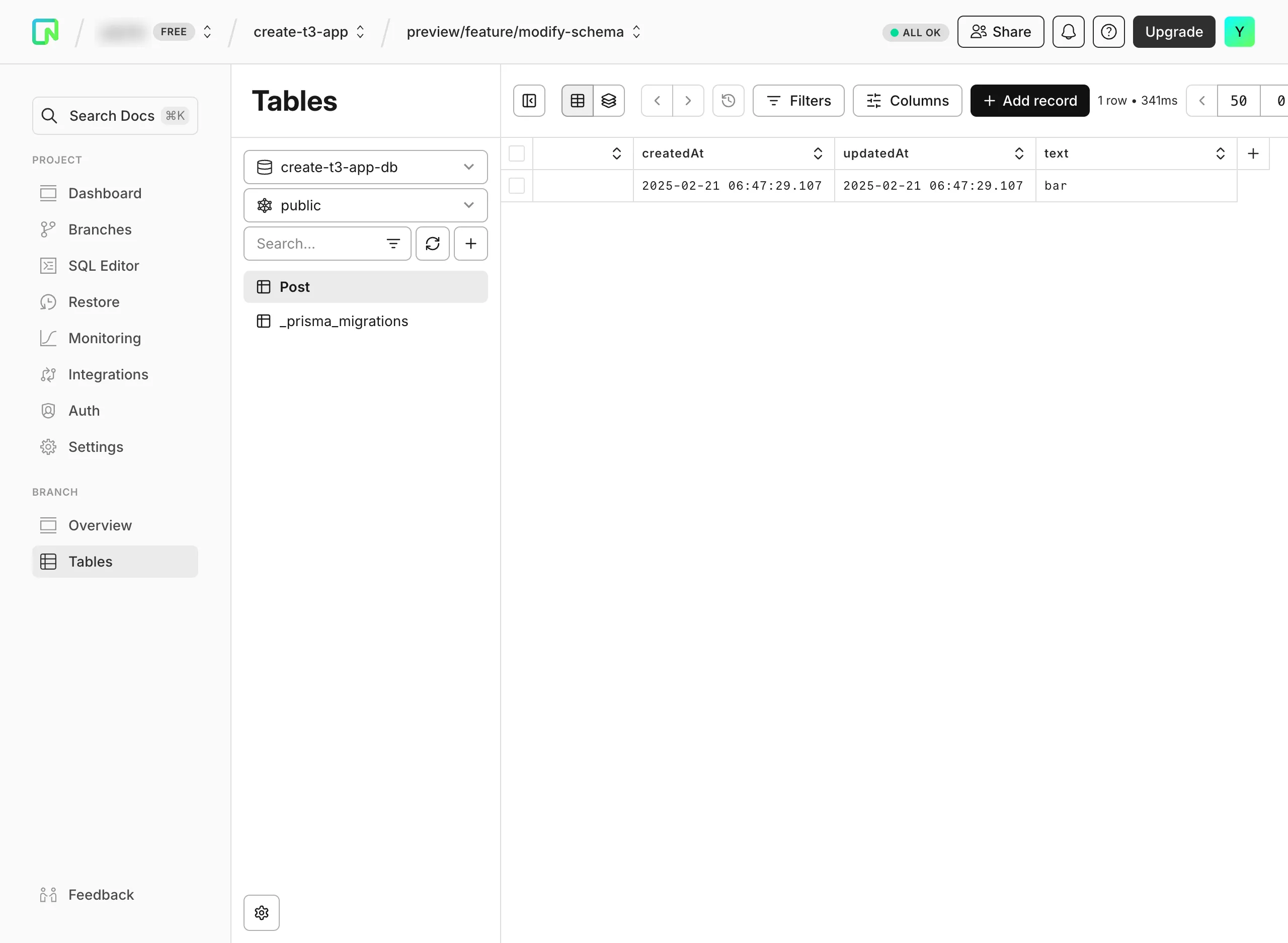1288x943 pixels.
Task: Go back with left arrow in toolbar
Action: click(x=657, y=101)
